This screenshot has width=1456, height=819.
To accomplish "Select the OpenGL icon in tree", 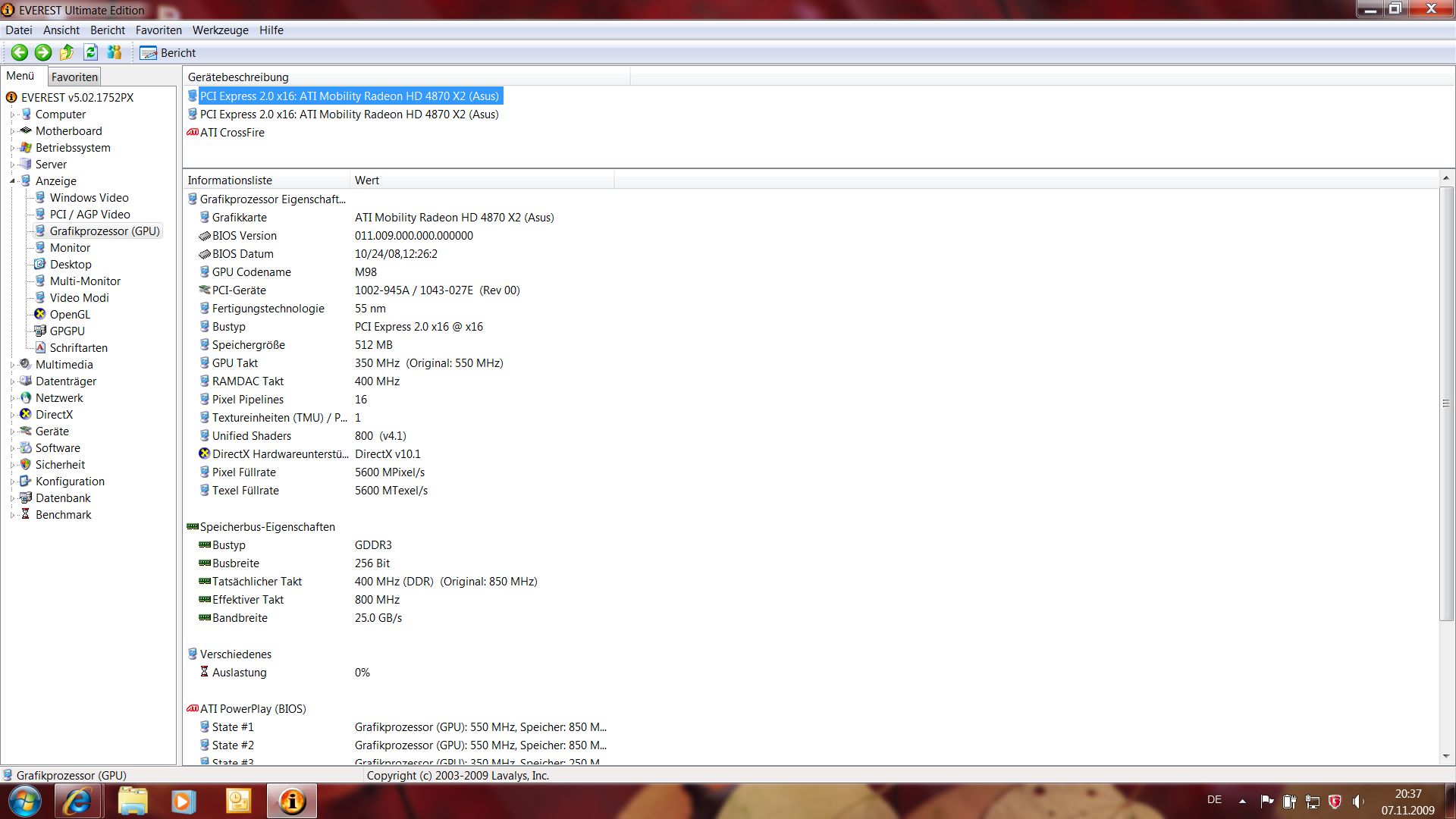I will pos(40,314).
